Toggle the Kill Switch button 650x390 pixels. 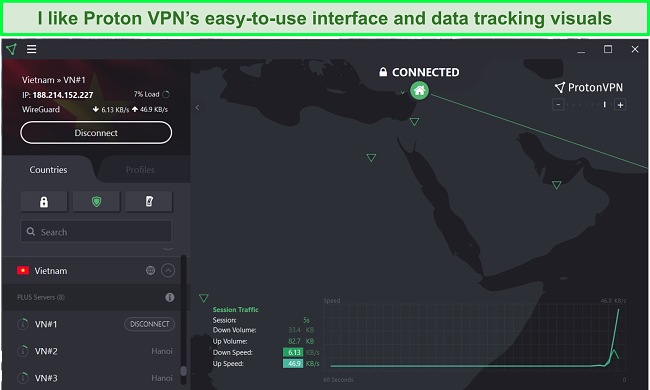[149, 201]
